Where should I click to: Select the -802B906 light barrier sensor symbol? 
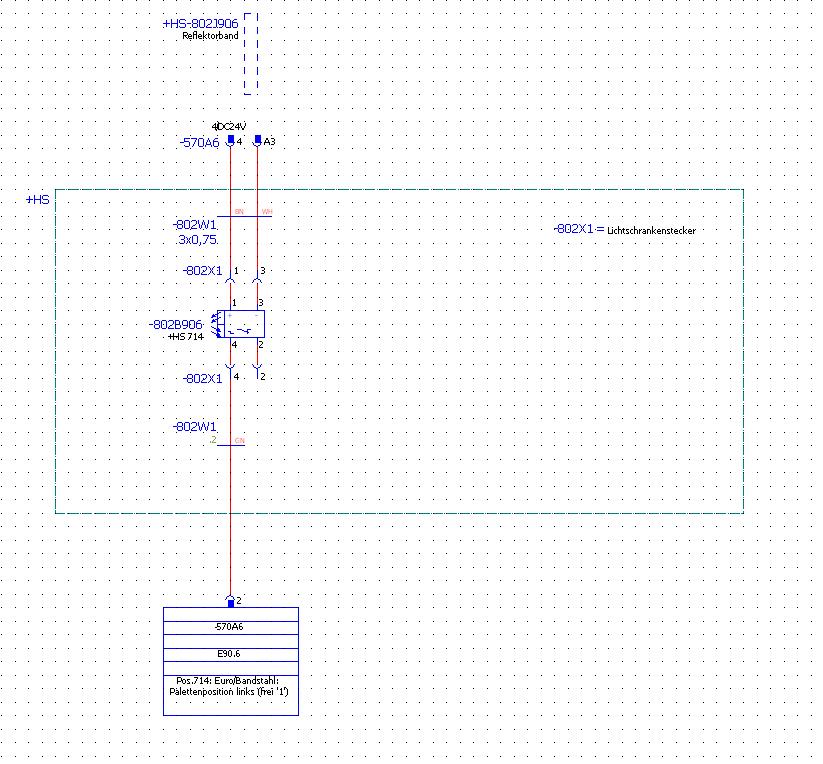point(242,326)
